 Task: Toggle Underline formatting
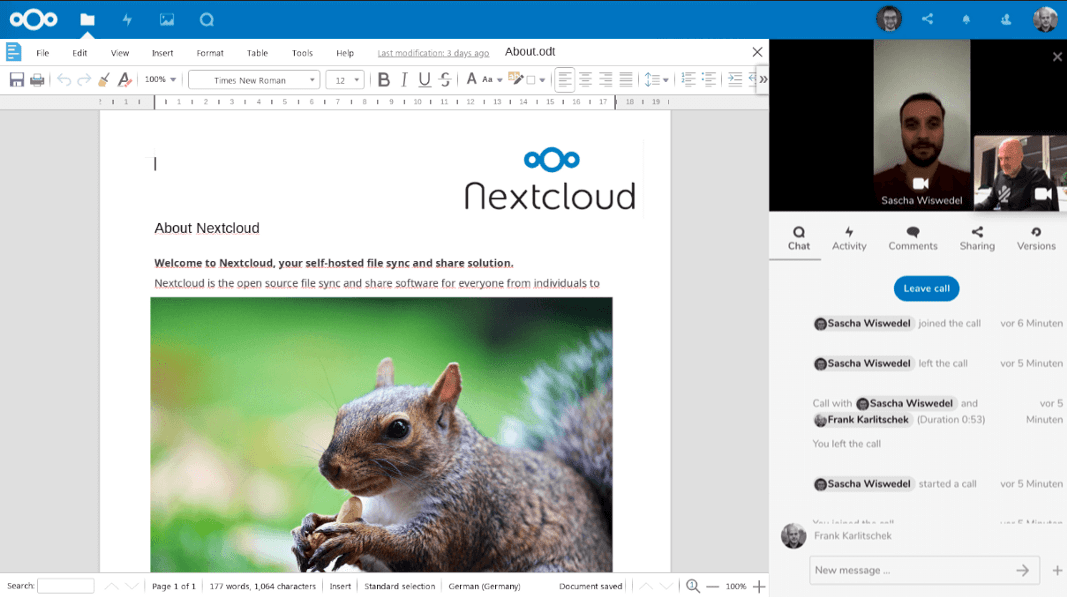[425, 80]
